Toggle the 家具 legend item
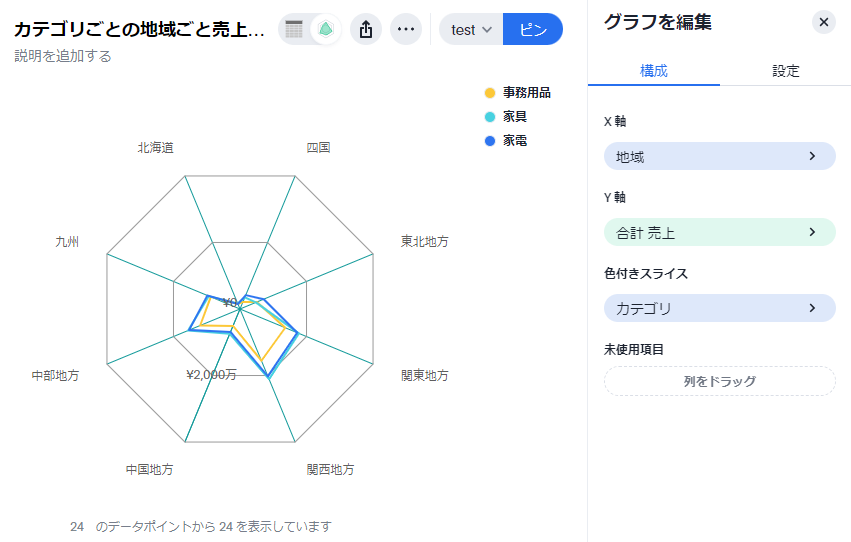Screen dimensions: 851x542 click(x=514, y=117)
